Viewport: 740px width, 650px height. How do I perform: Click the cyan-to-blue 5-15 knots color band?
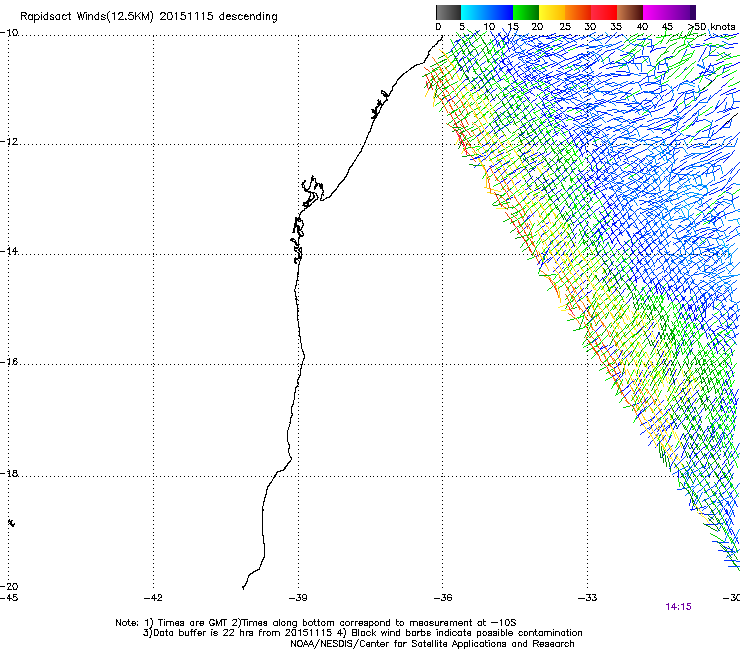[x=487, y=12]
